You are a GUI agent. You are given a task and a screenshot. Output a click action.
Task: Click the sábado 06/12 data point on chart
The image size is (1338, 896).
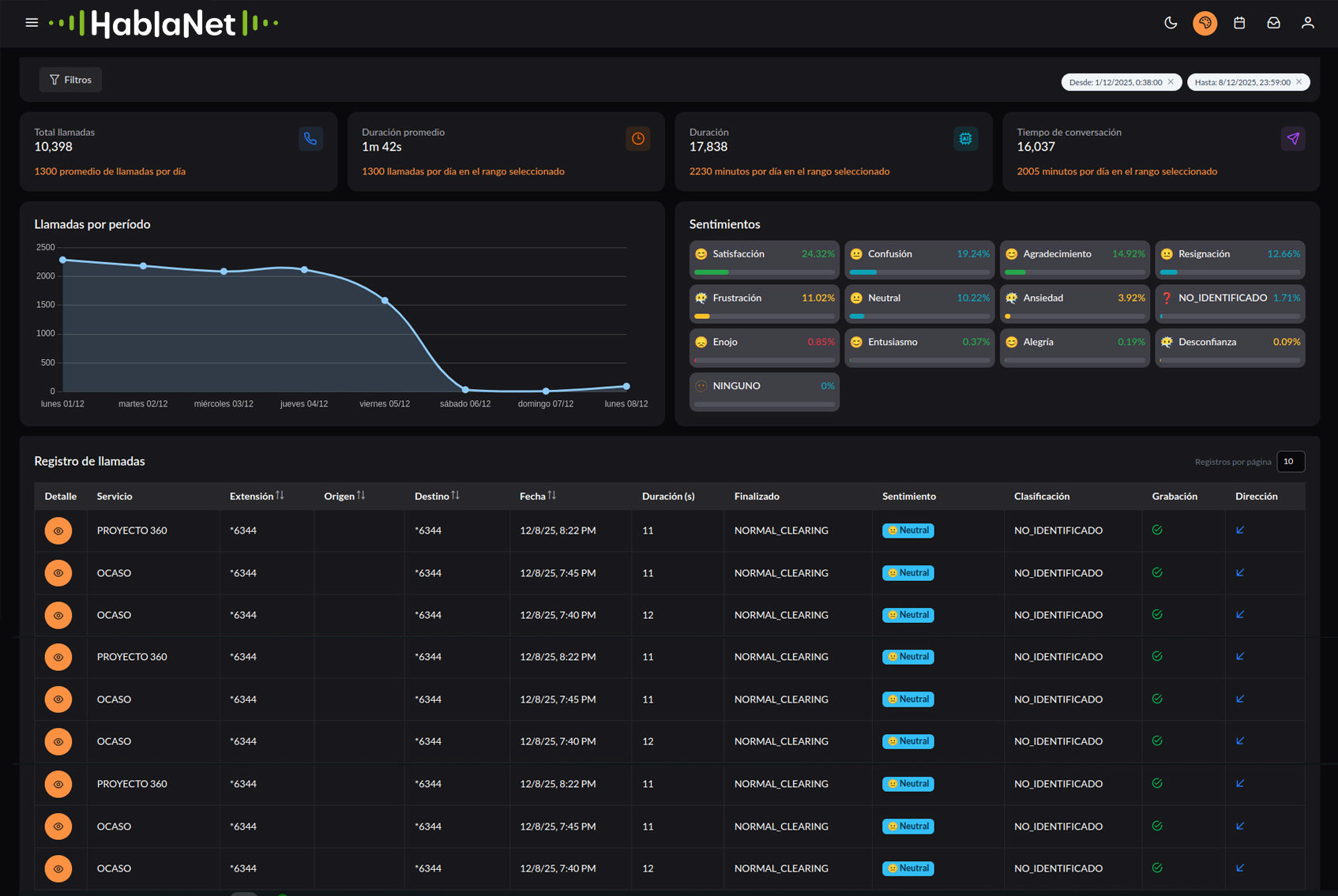click(465, 389)
